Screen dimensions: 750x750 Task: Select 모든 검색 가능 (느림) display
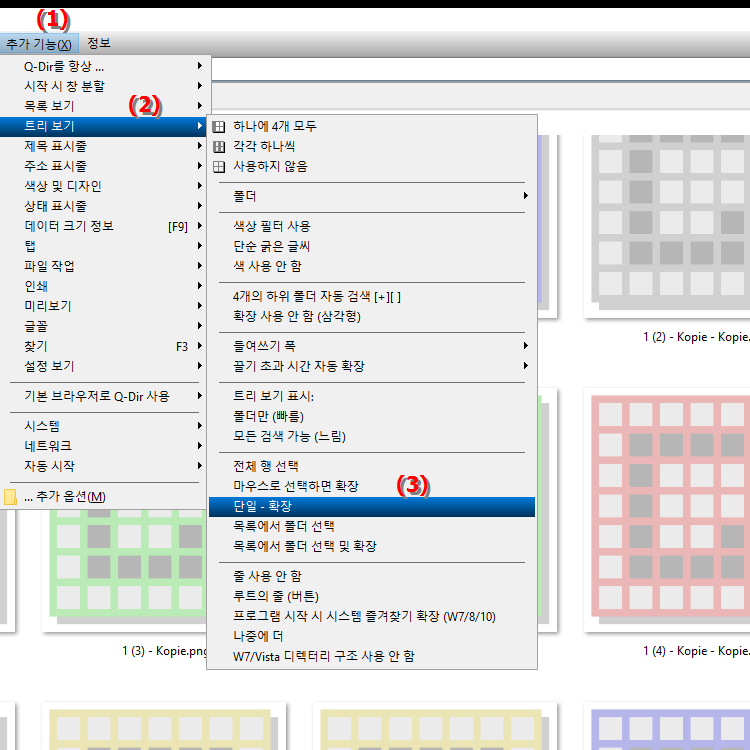pyautogui.click(x=372, y=436)
